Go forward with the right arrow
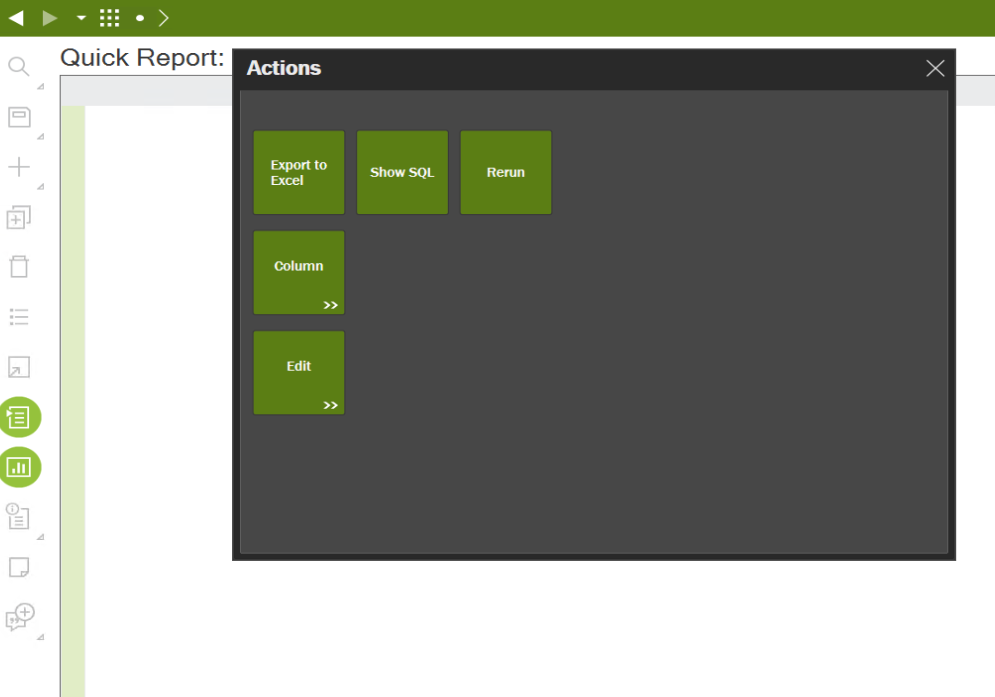The height and width of the screenshot is (697, 995). point(49,18)
